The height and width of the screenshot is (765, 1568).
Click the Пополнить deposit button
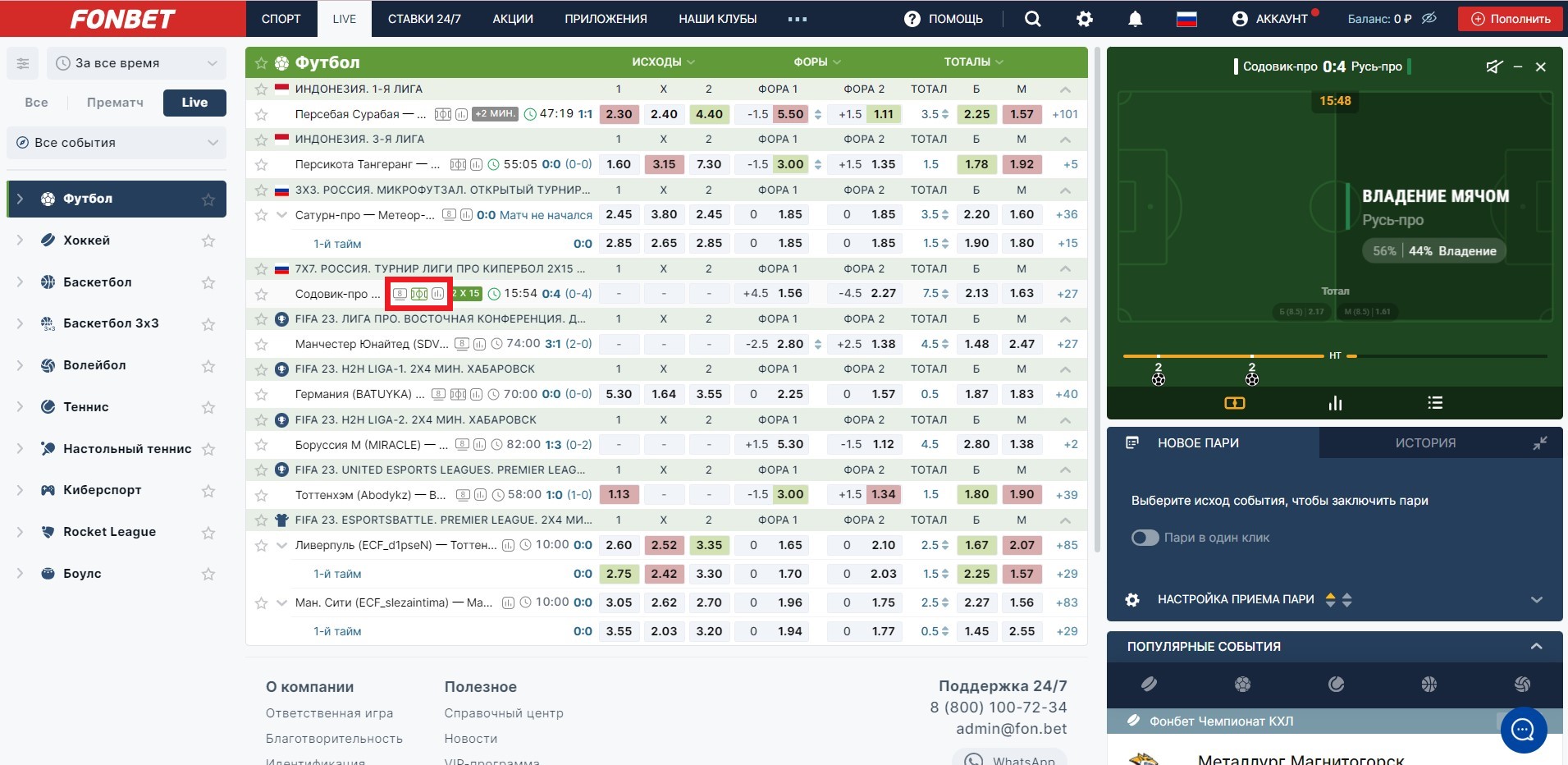(1511, 19)
